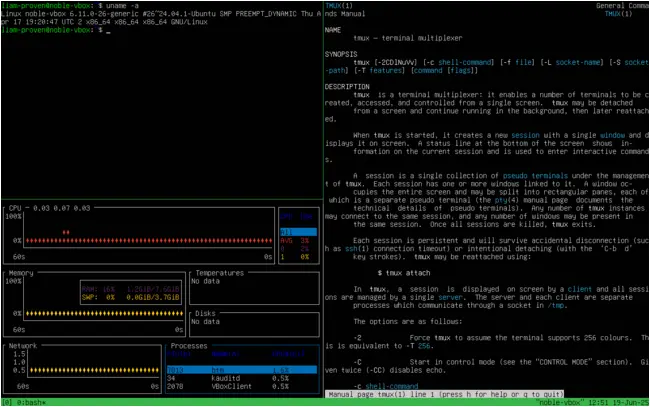
Task: Focus the Network panel title
Action: tap(23, 346)
